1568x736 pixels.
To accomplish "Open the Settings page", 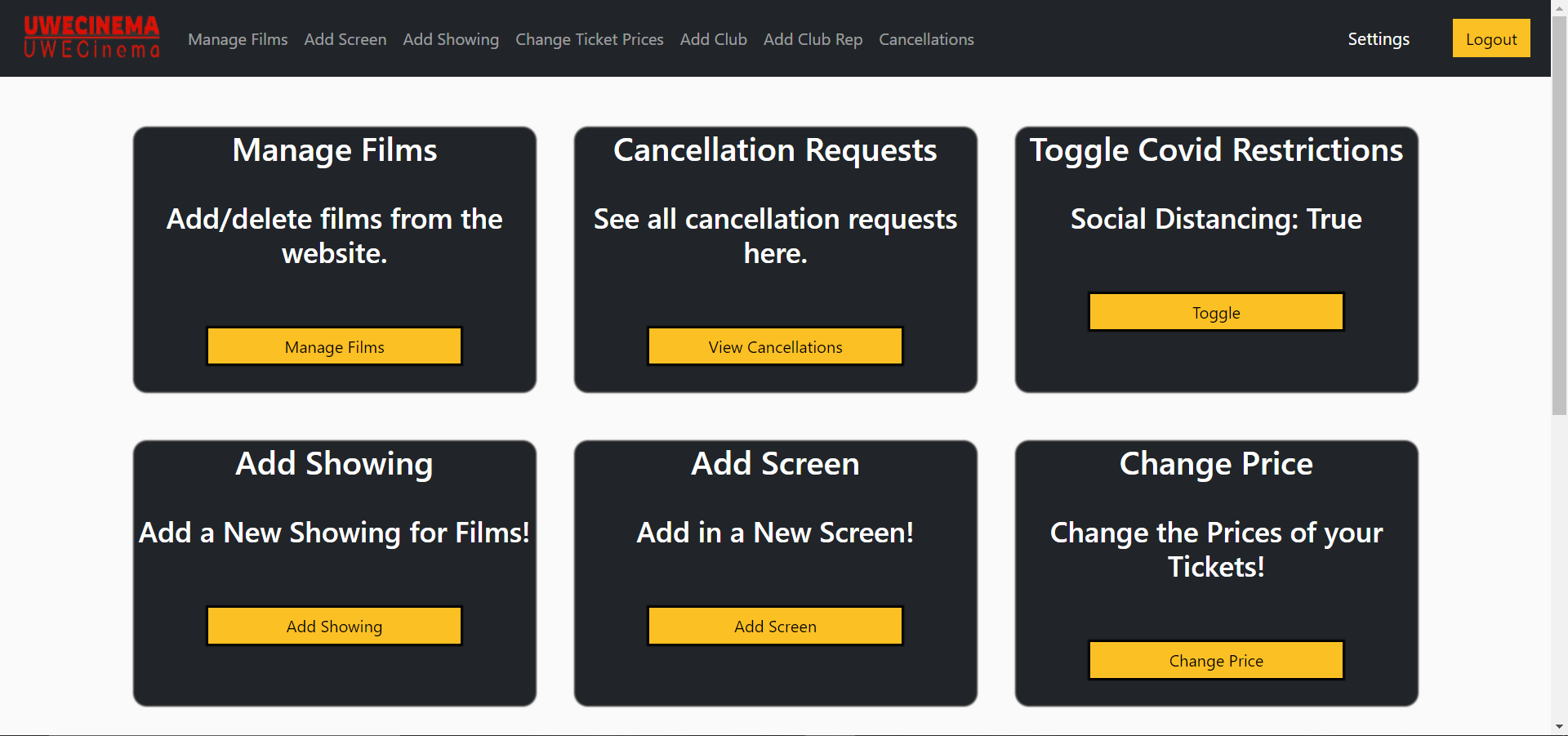I will pos(1378,38).
